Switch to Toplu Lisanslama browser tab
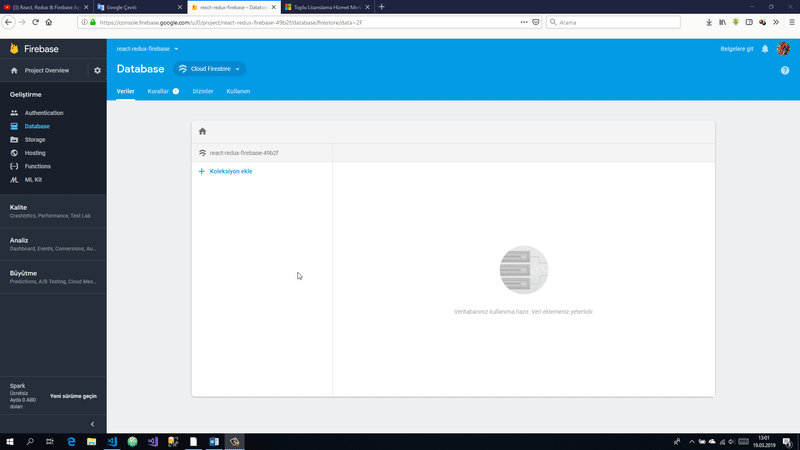The image size is (800, 450). (327, 7)
